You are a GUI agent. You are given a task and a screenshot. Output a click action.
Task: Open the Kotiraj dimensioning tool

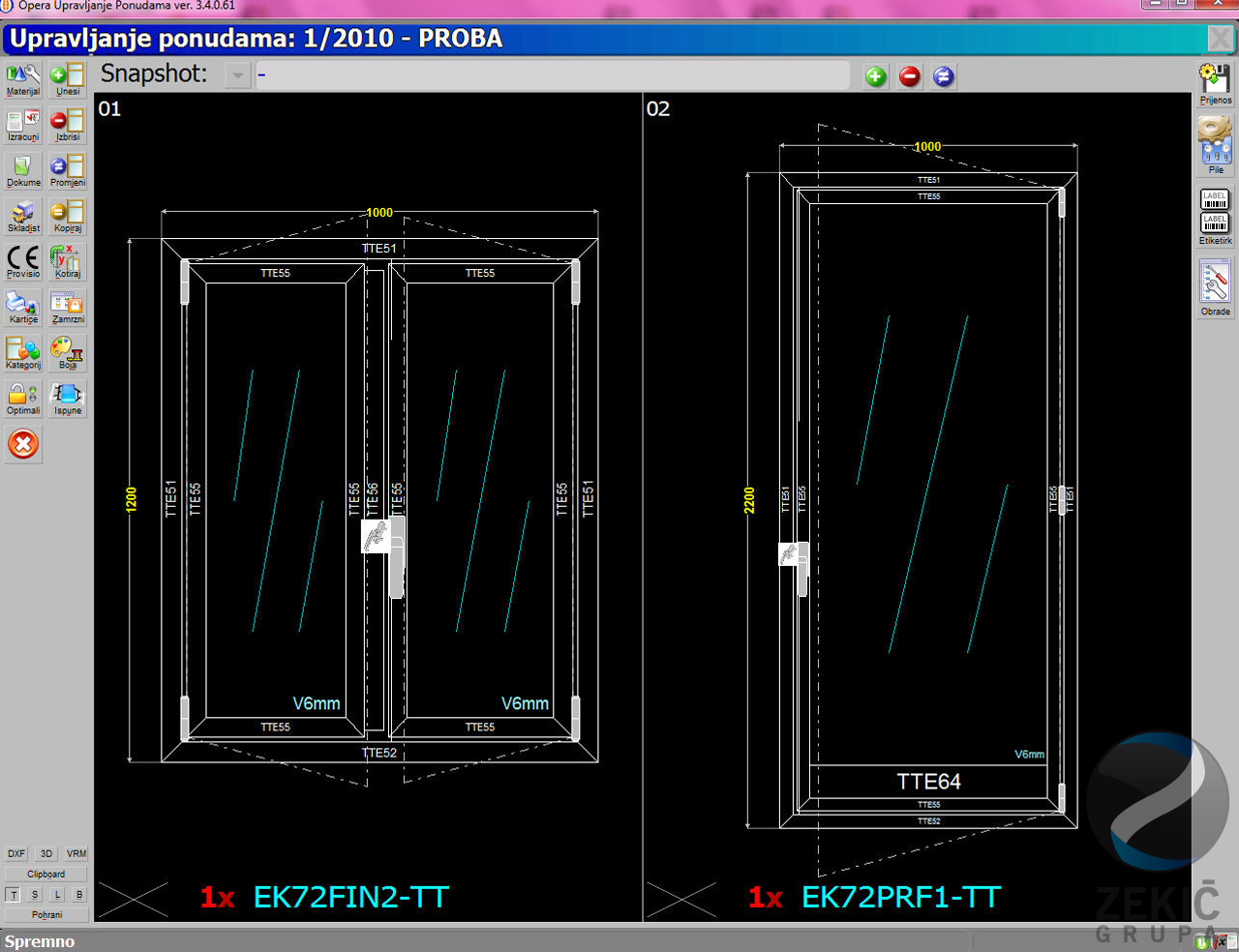68,261
